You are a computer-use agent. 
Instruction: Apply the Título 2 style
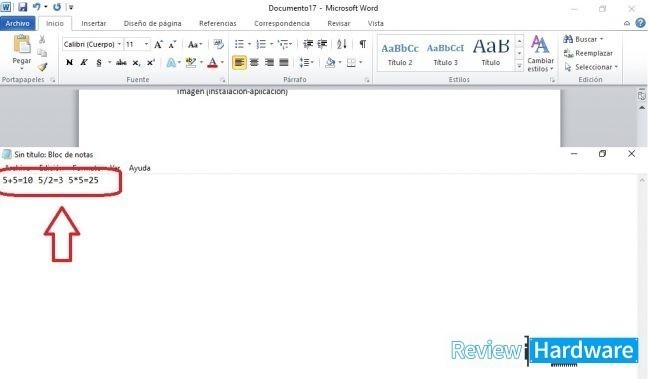click(400, 54)
